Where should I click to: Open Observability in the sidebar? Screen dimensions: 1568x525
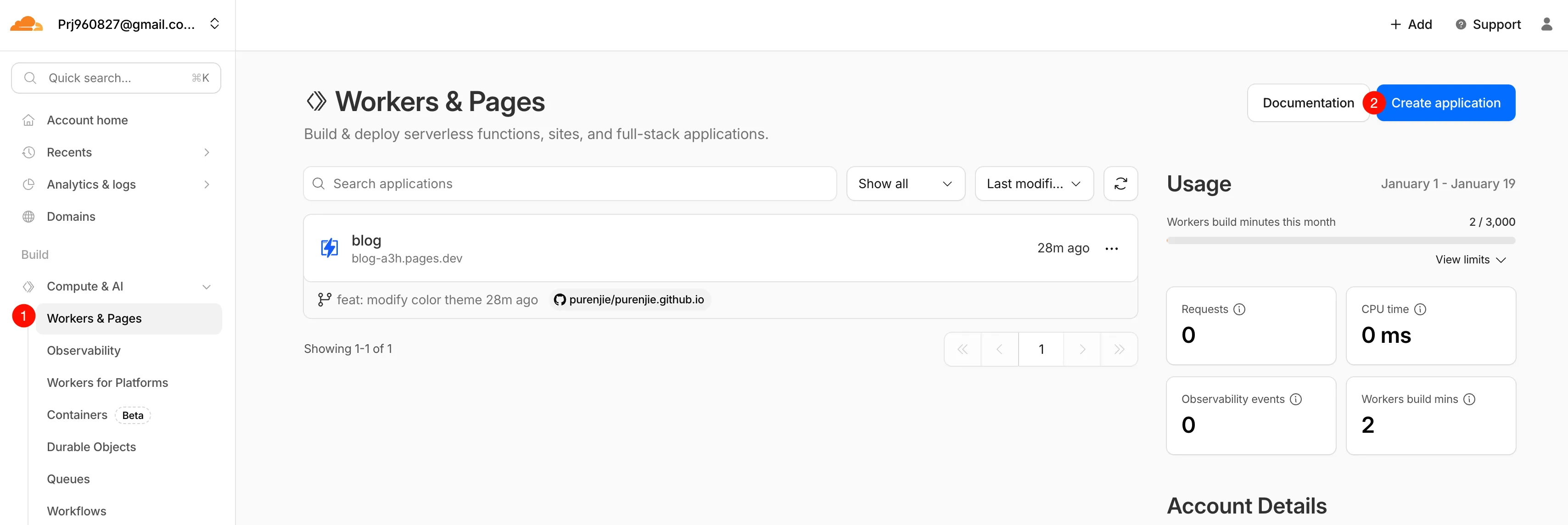(x=84, y=351)
